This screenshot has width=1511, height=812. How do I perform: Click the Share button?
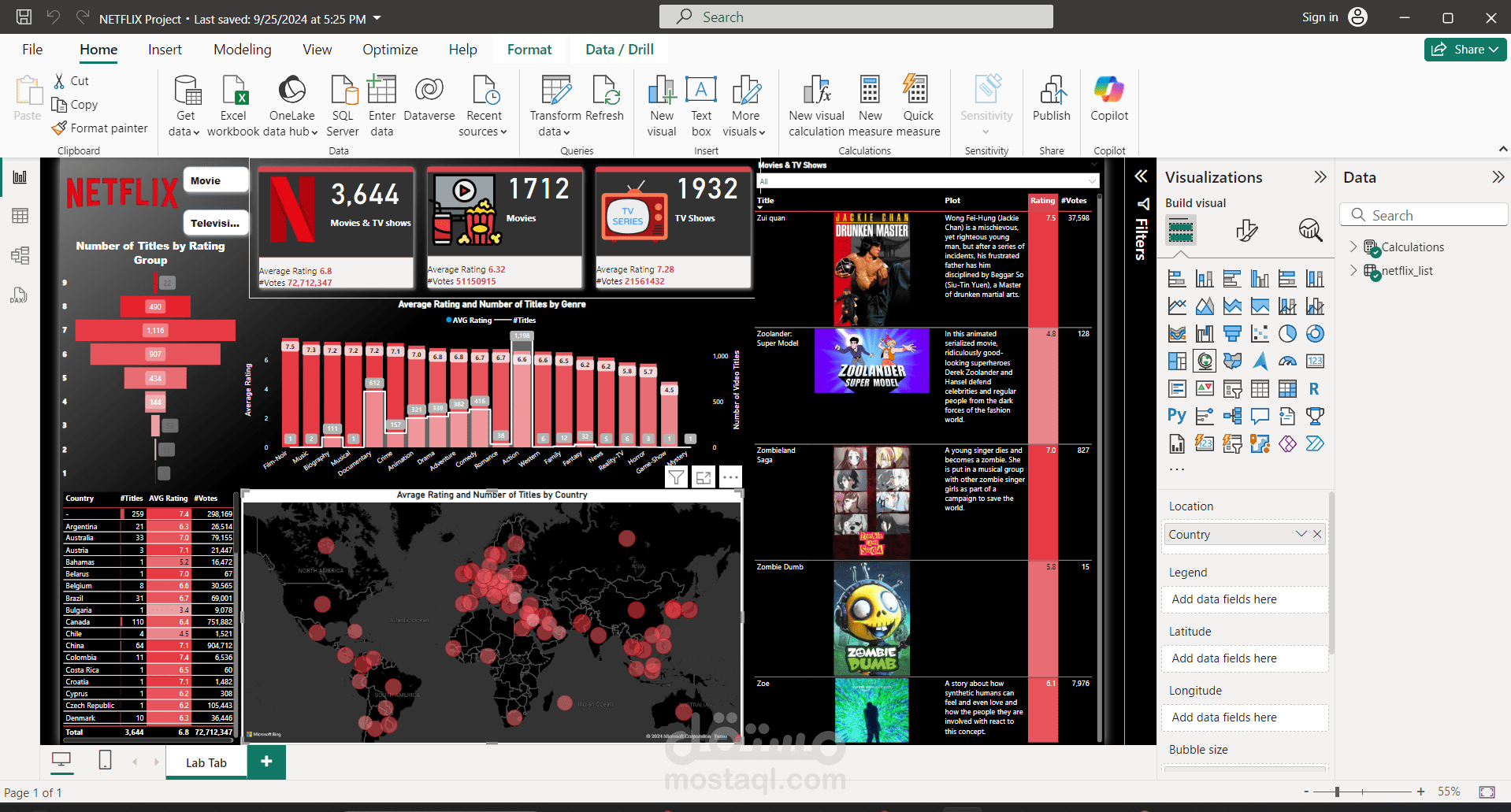(1465, 50)
